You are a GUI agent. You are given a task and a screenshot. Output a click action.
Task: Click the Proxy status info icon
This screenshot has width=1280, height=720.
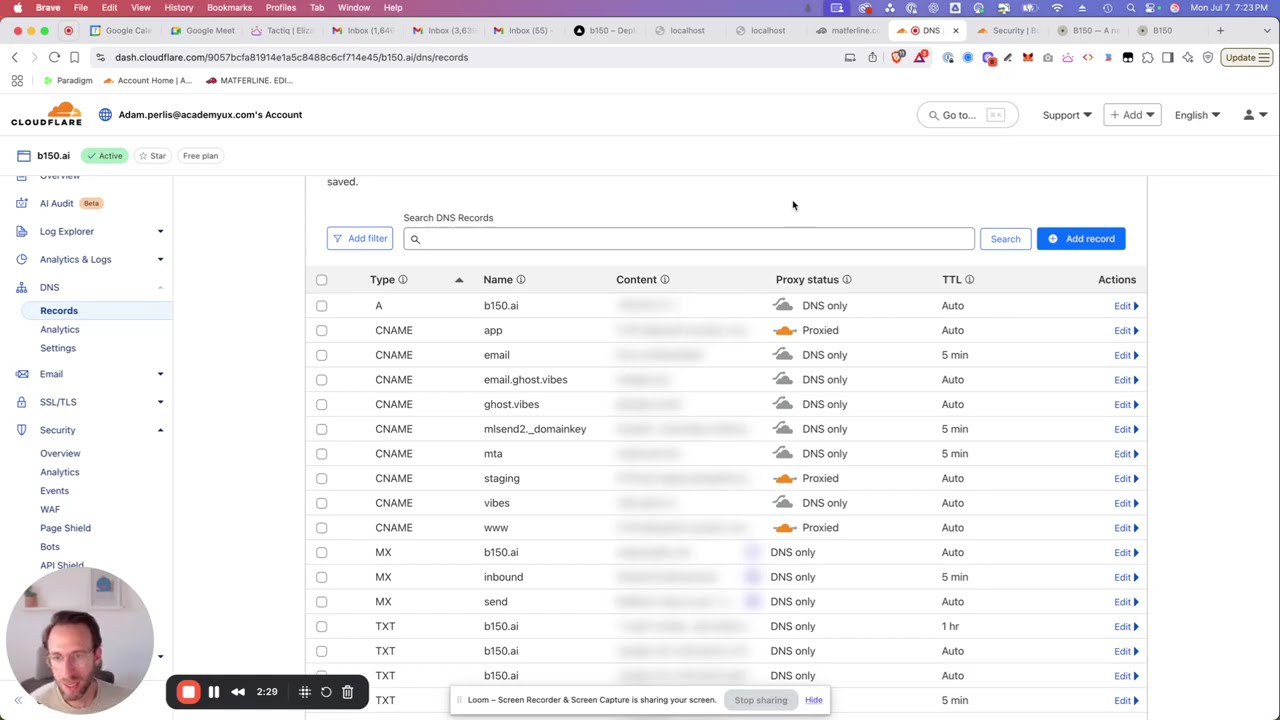(x=847, y=280)
